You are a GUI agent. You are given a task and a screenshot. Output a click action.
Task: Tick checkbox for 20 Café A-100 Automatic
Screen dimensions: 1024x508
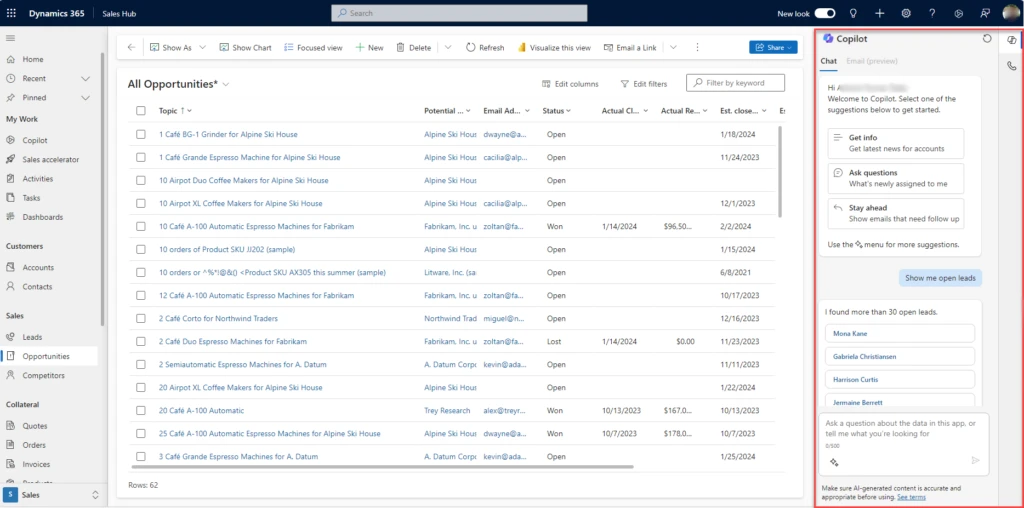141,410
